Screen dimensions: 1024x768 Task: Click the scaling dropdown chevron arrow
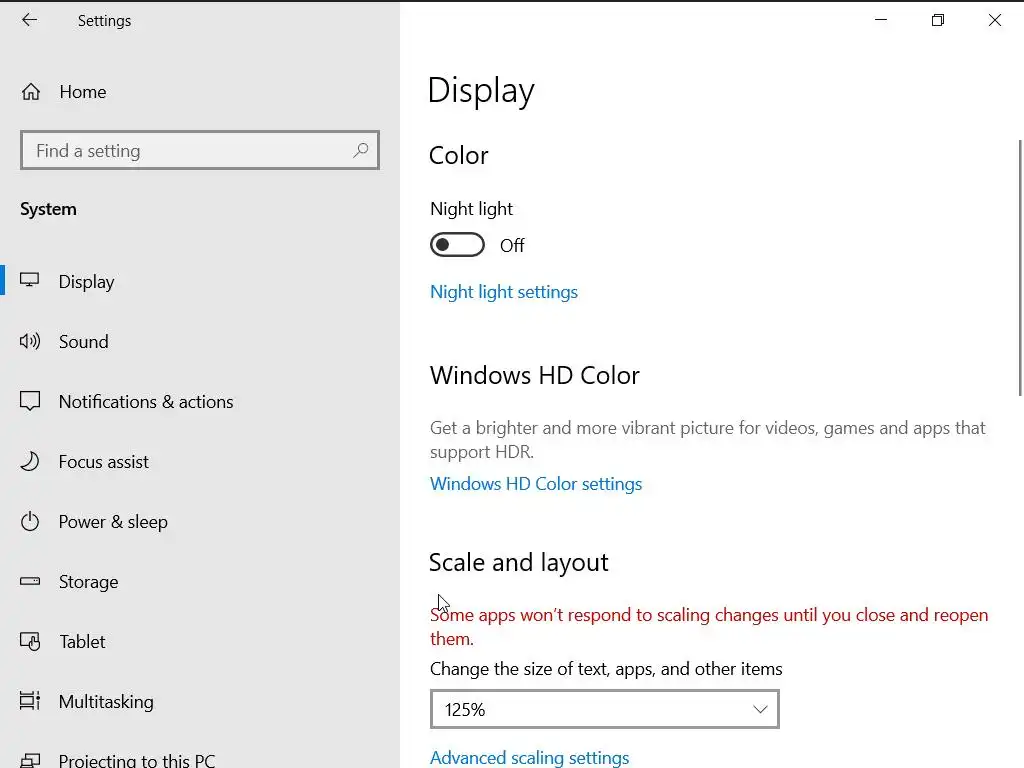point(760,709)
